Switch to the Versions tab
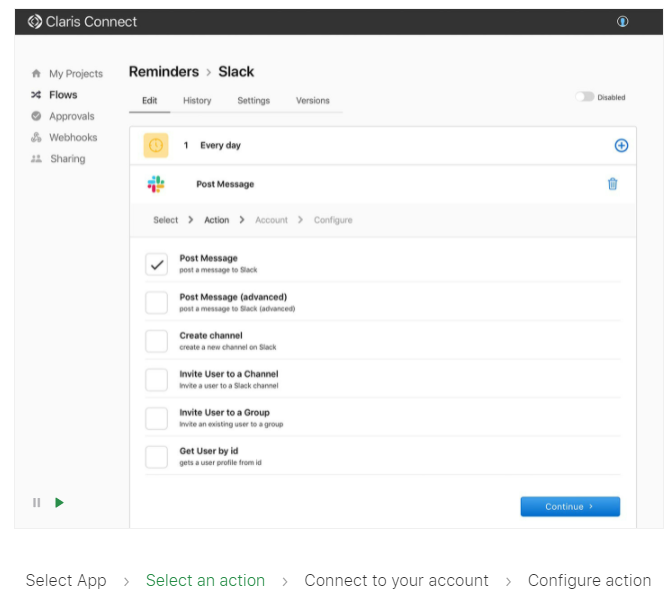 (x=313, y=101)
